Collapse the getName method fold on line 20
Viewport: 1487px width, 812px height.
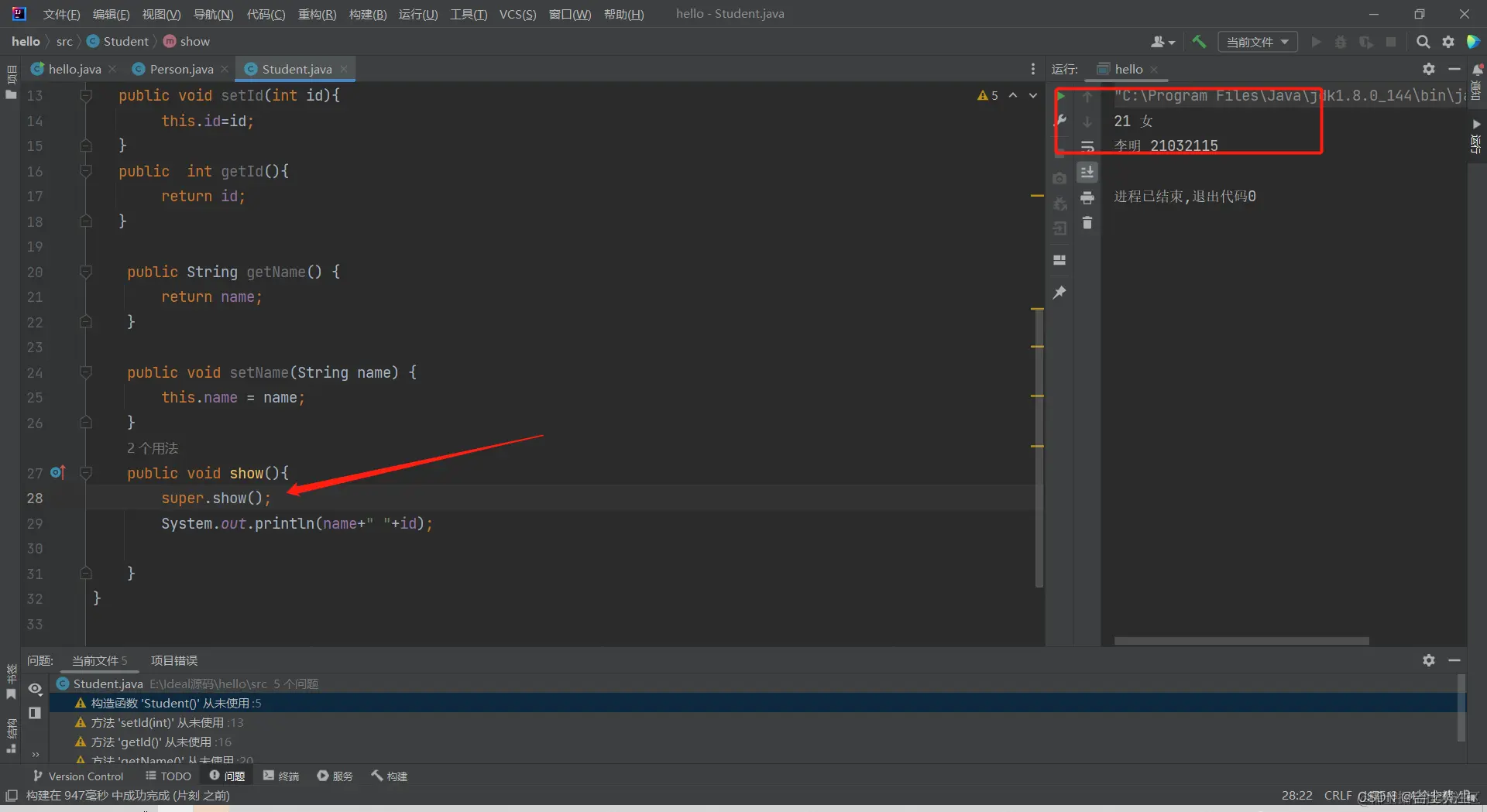coord(86,272)
